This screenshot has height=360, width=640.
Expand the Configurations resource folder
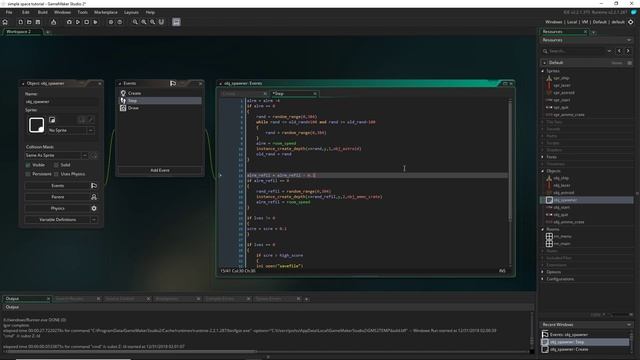pyautogui.click(x=543, y=279)
